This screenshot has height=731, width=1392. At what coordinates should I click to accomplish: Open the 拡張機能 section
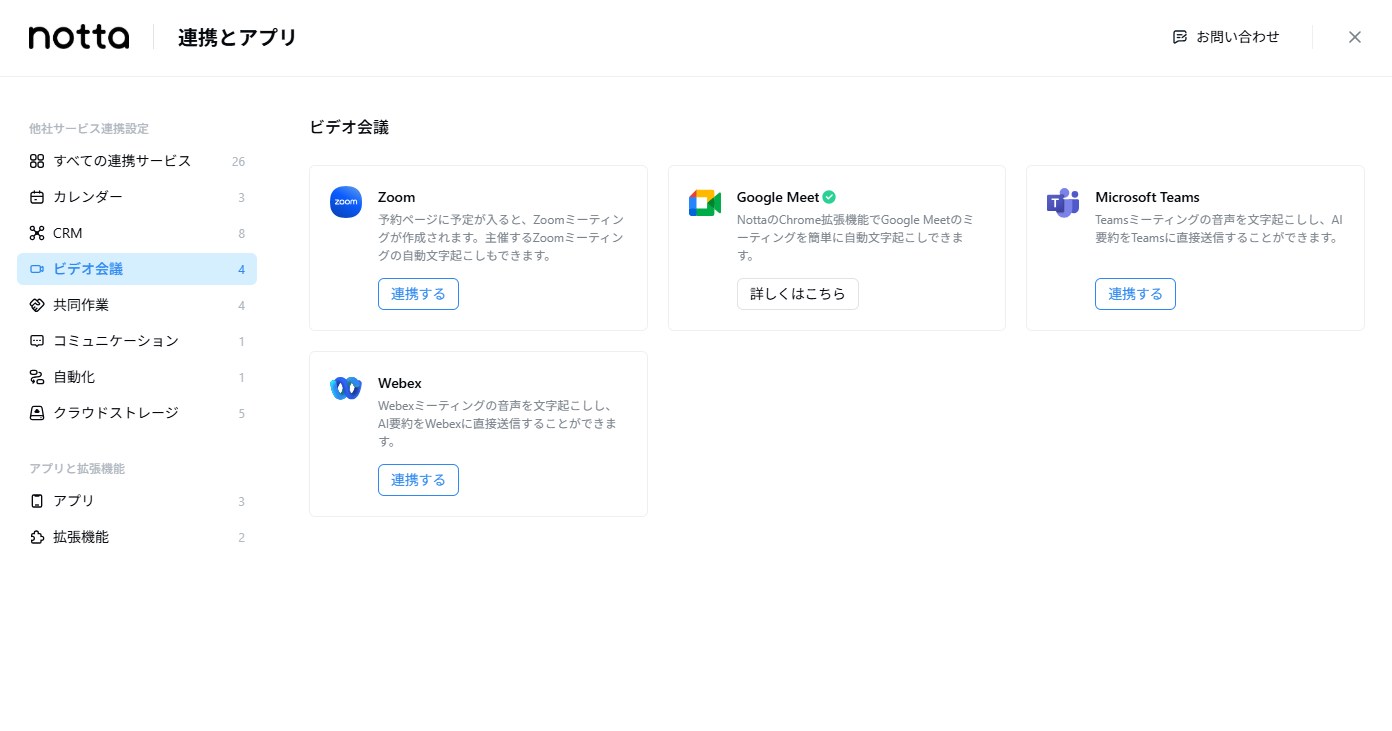137,537
